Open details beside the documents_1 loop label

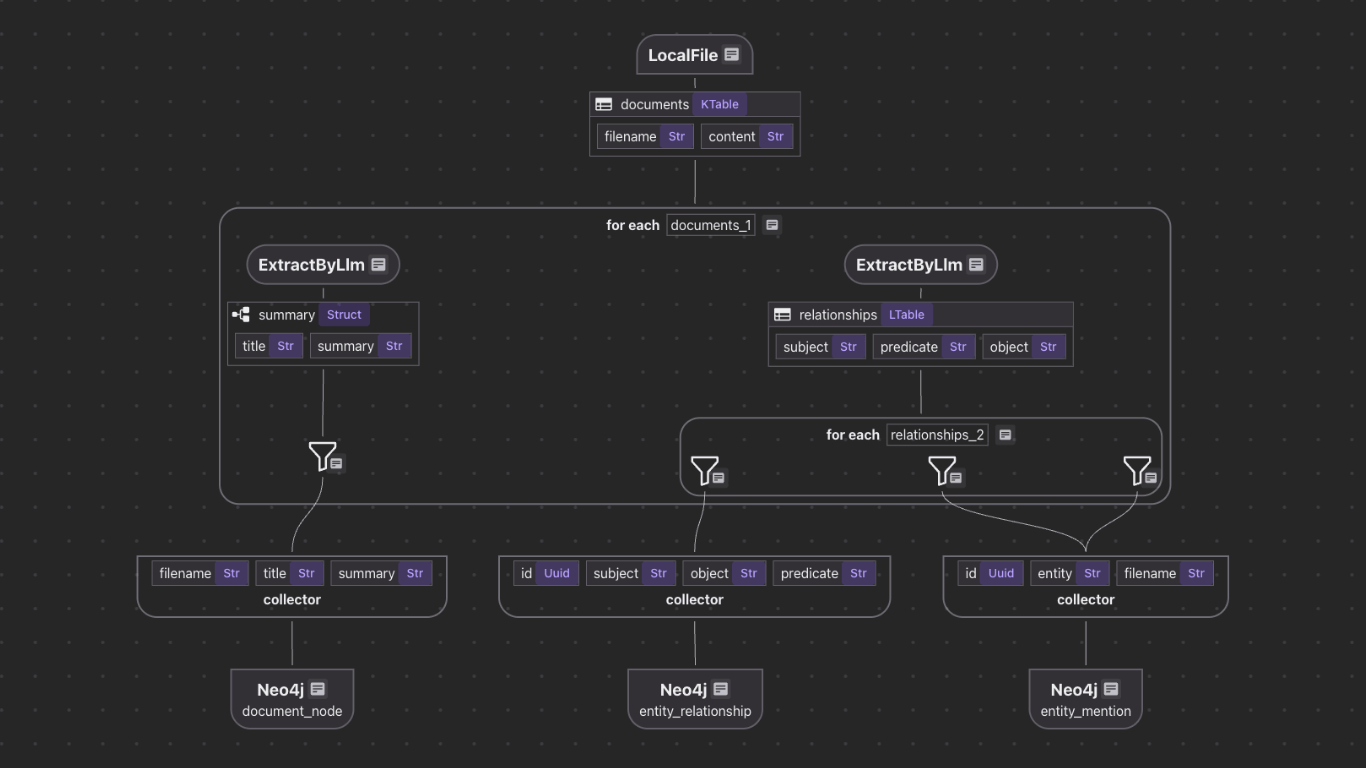click(x=772, y=224)
